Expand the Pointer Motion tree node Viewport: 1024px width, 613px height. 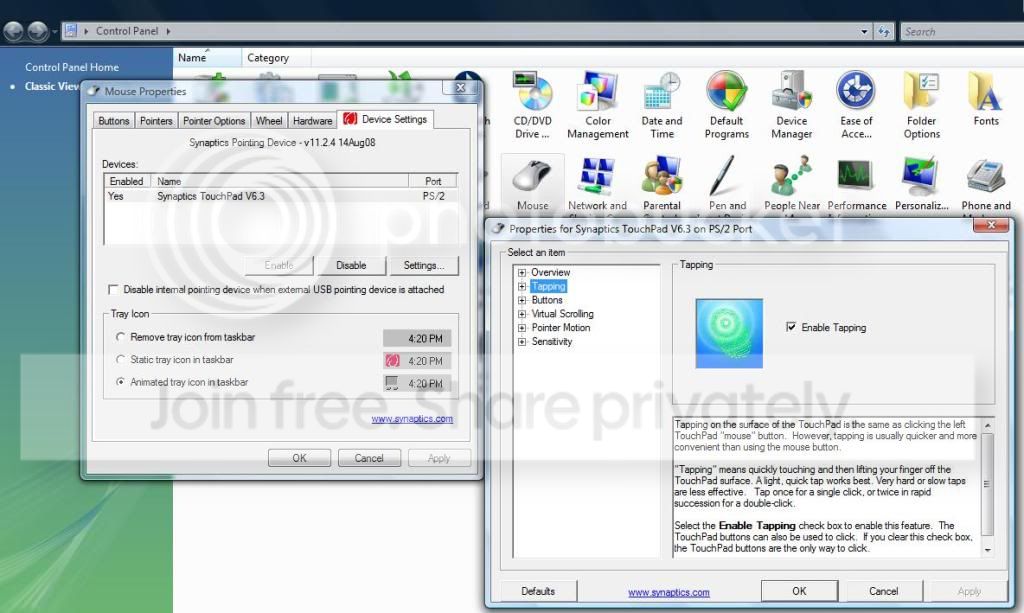pos(522,328)
